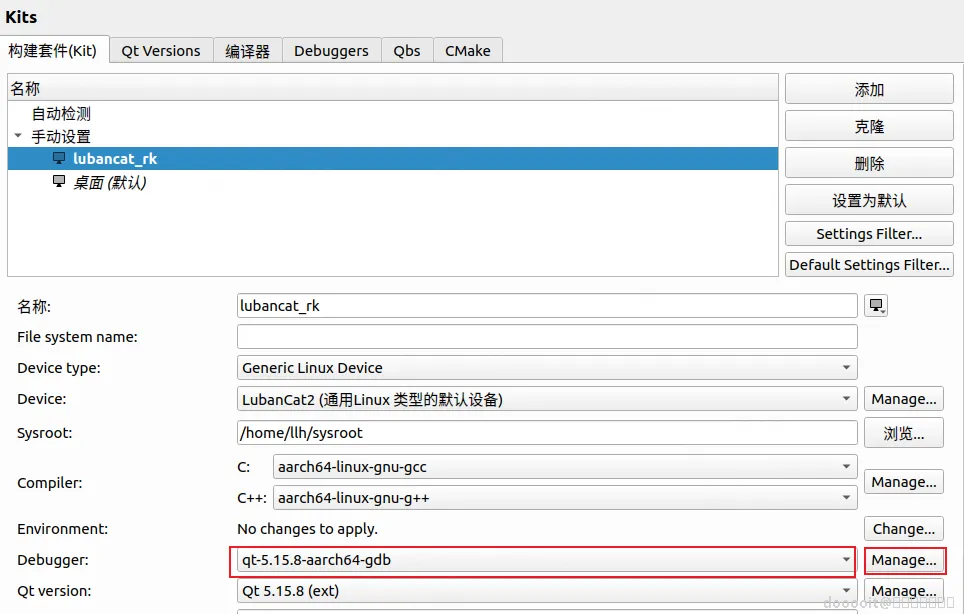This screenshot has width=964, height=614.
Task: Switch to the Debuggers tab
Action: (x=331, y=50)
